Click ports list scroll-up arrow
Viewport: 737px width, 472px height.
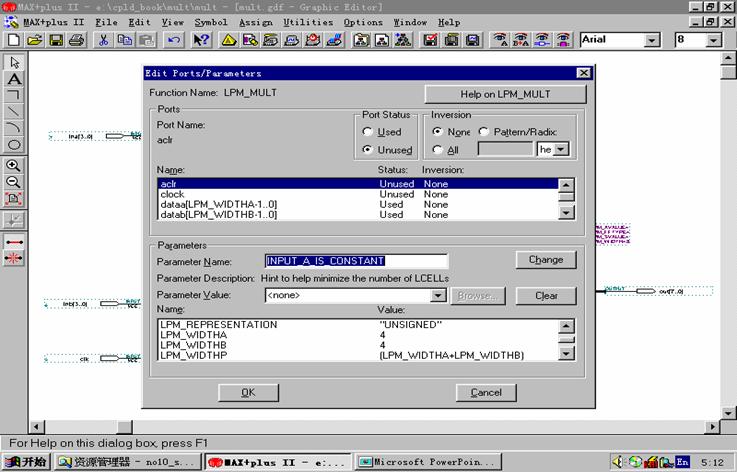click(x=566, y=185)
